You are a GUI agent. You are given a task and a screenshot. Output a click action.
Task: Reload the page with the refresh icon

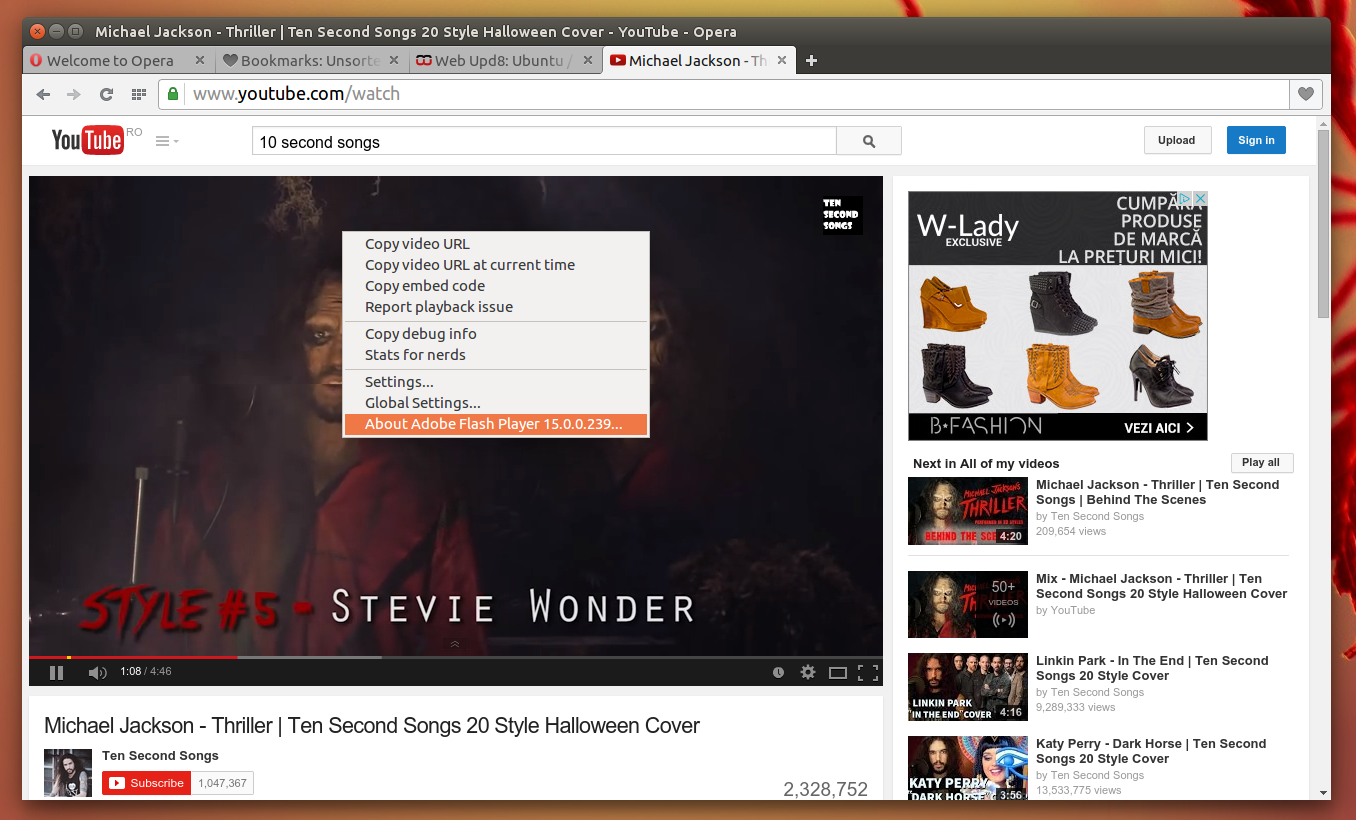106,94
